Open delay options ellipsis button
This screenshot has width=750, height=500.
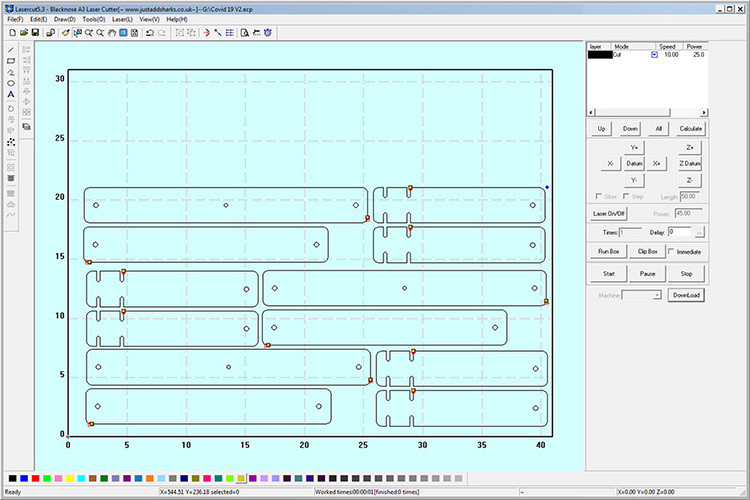pos(699,232)
